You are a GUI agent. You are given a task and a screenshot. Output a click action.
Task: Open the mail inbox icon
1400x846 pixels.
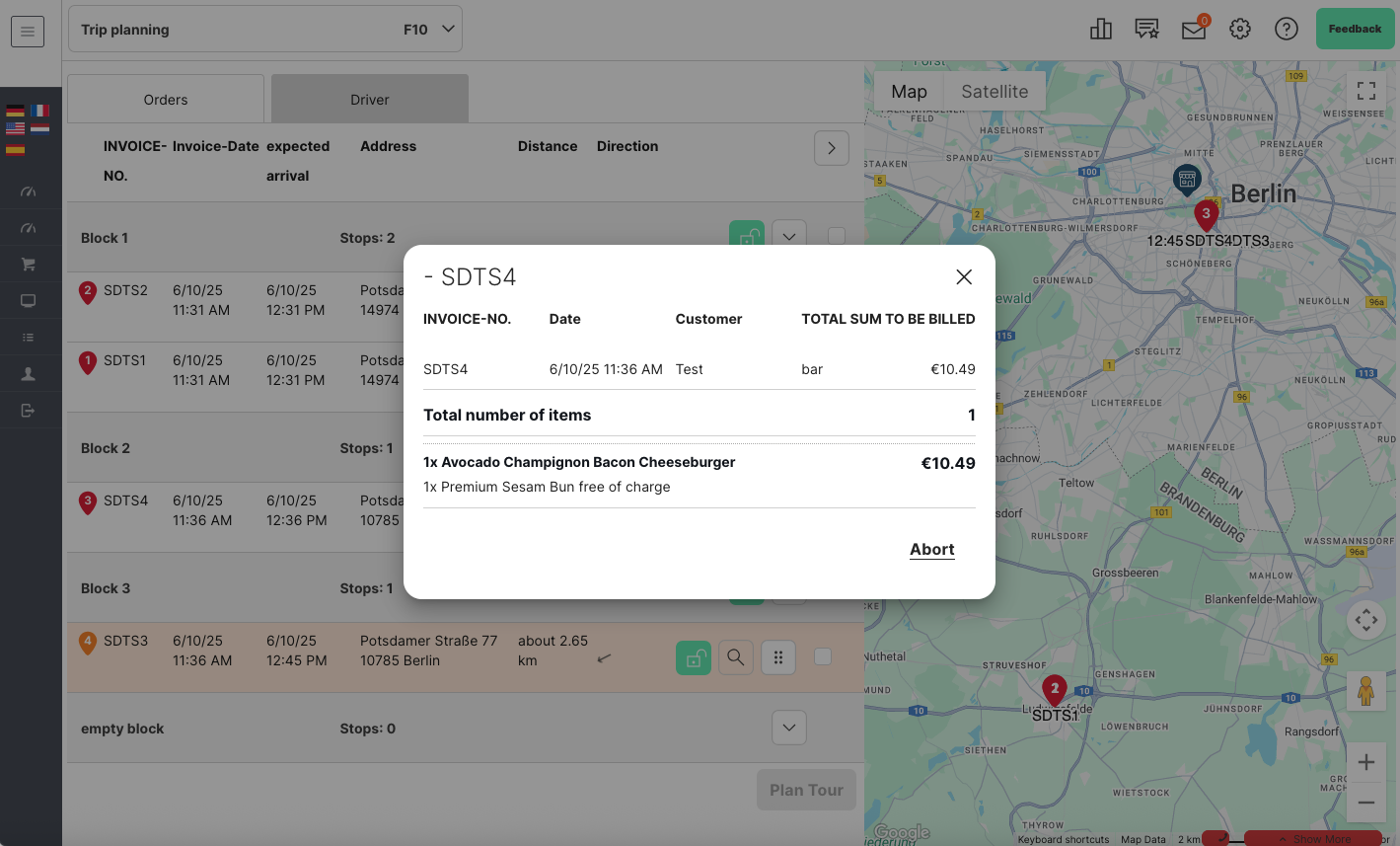pyautogui.click(x=1194, y=30)
